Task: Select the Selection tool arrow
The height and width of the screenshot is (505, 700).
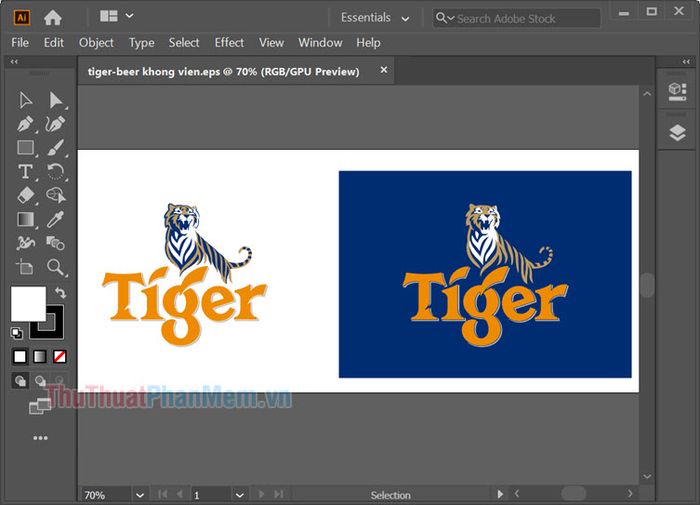Action: [x=25, y=100]
